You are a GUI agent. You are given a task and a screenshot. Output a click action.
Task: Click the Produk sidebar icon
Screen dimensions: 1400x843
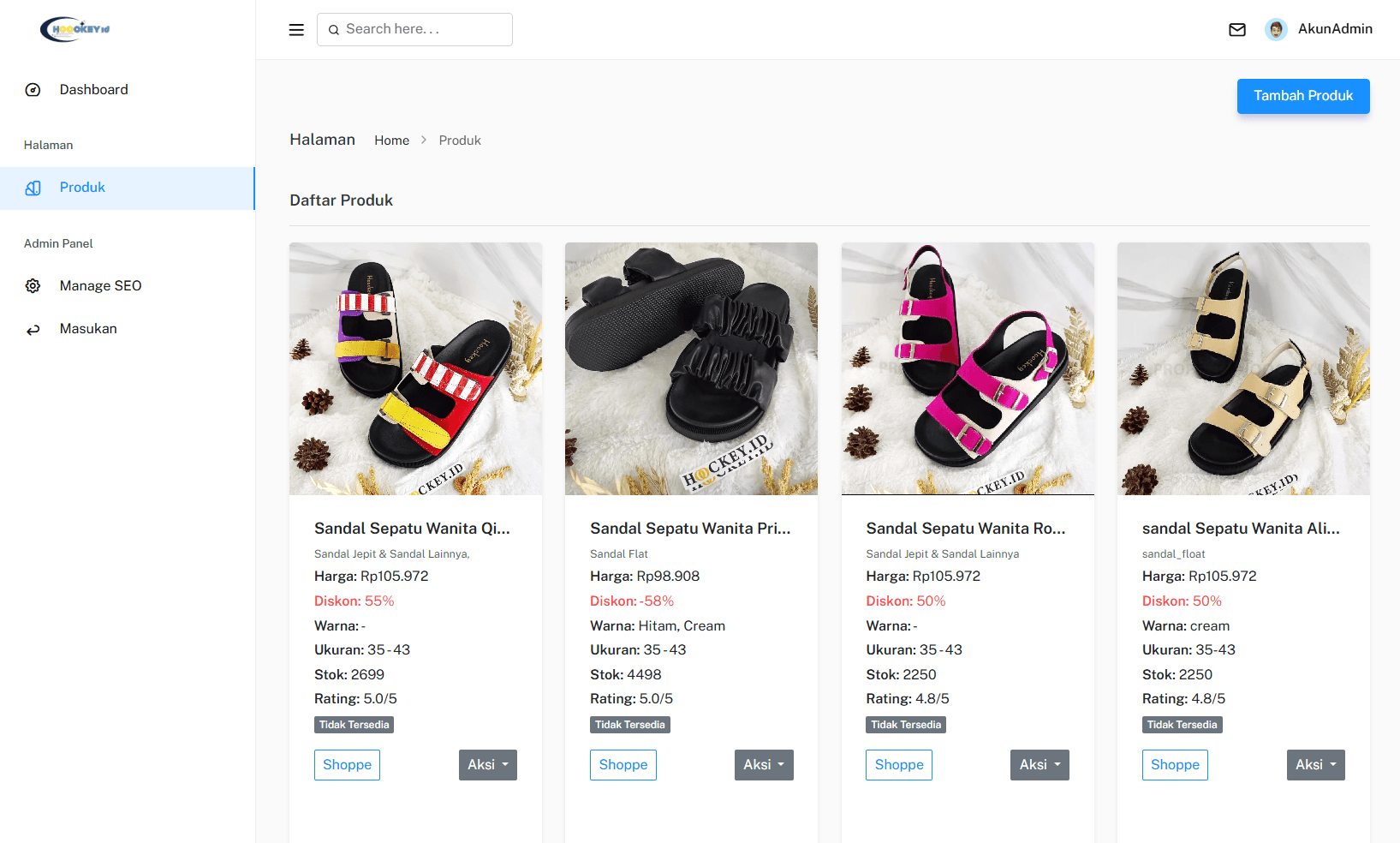click(33, 188)
